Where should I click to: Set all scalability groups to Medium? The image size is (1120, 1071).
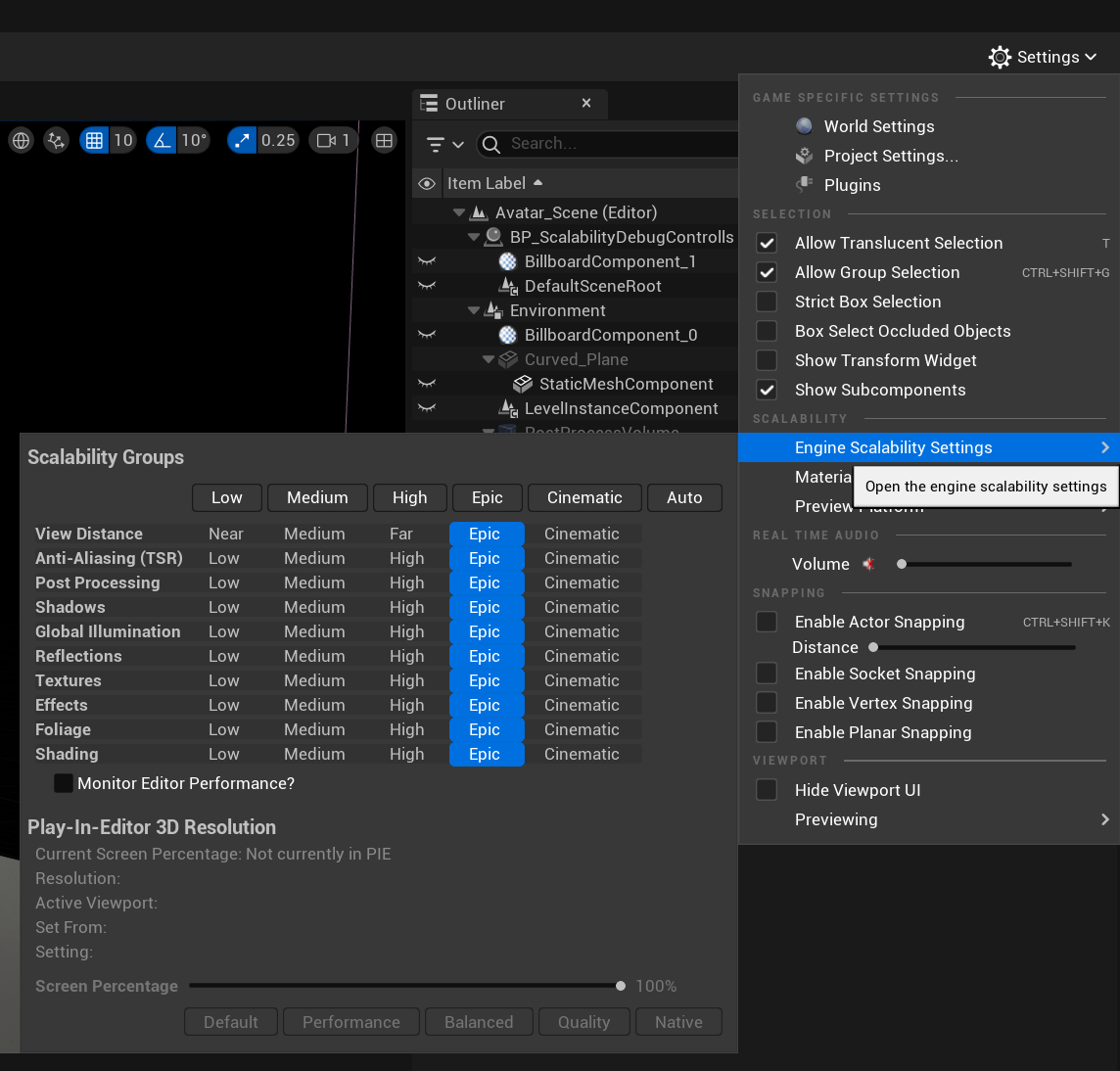[317, 498]
